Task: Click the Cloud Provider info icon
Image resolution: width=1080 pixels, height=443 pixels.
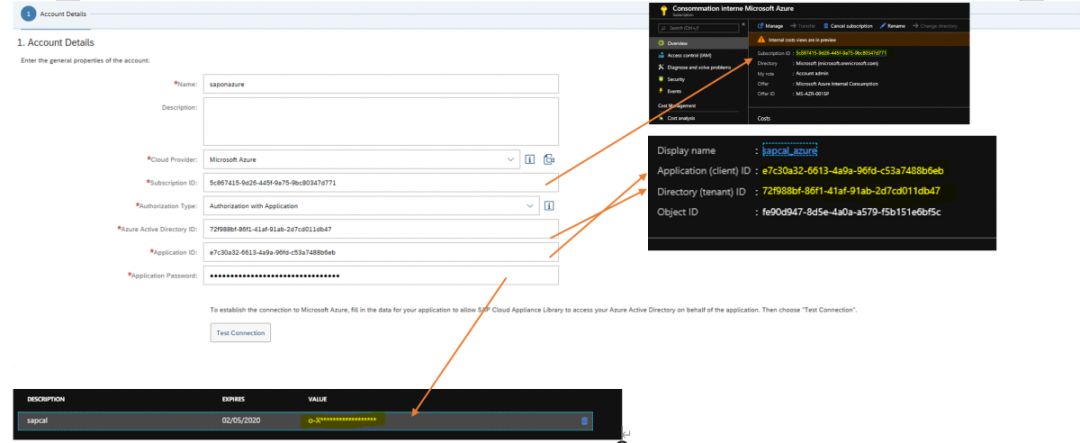Action: pyautogui.click(x=530, y=159)
